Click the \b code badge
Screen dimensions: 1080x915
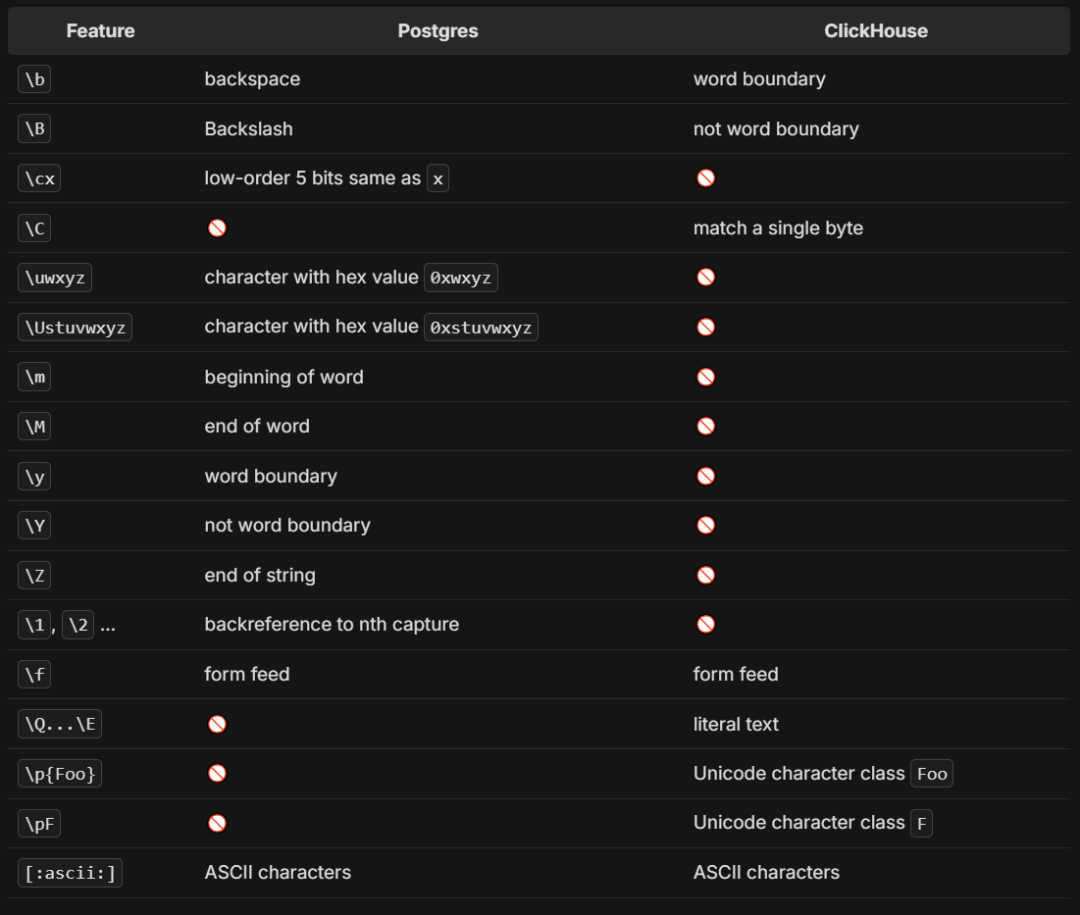click(x=34, y=79)
